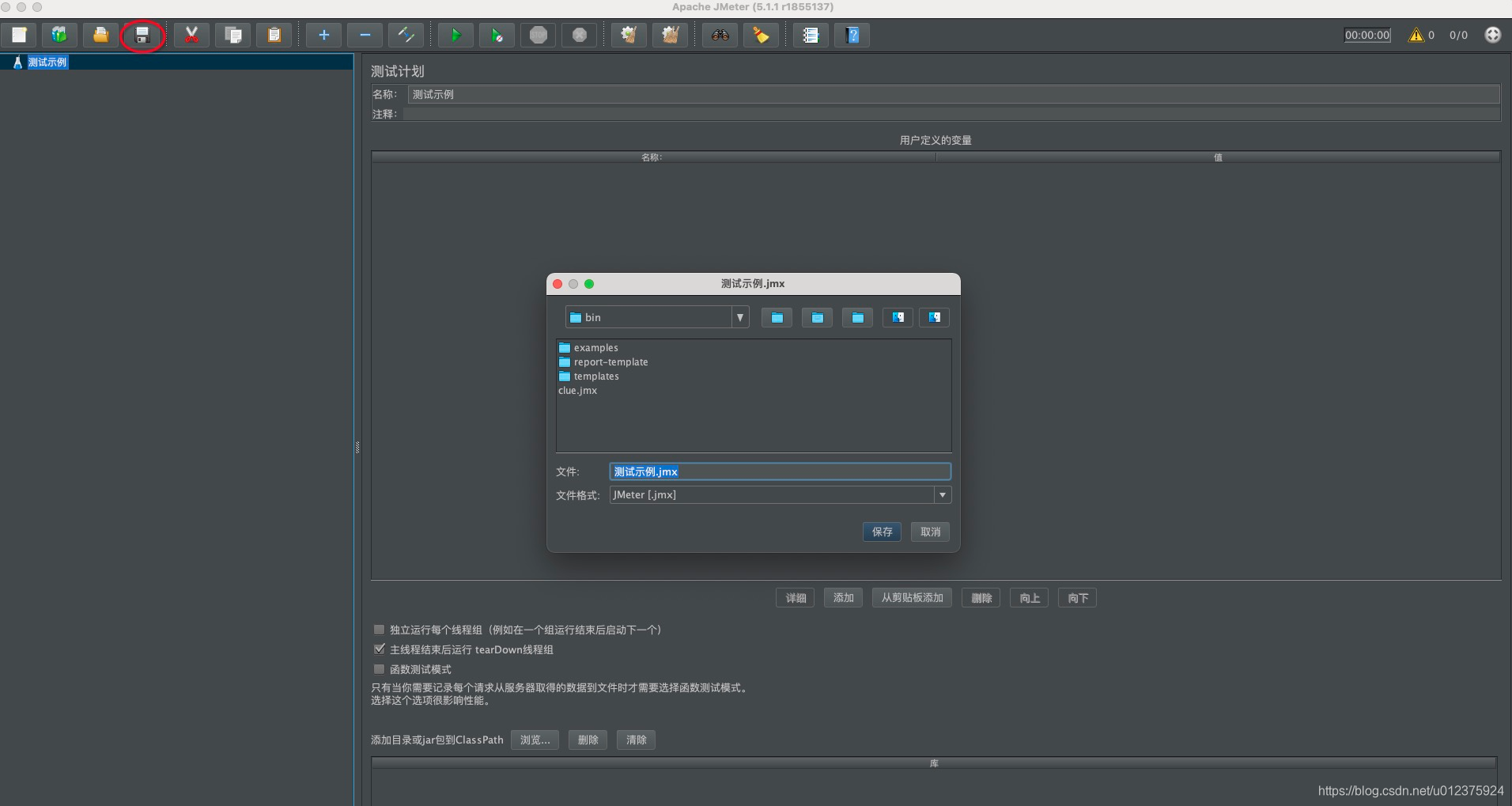This screenshot has width=1512, height=806.
Task: Toggle 独立运行每个线程组 checkbox
Action: 379,630
